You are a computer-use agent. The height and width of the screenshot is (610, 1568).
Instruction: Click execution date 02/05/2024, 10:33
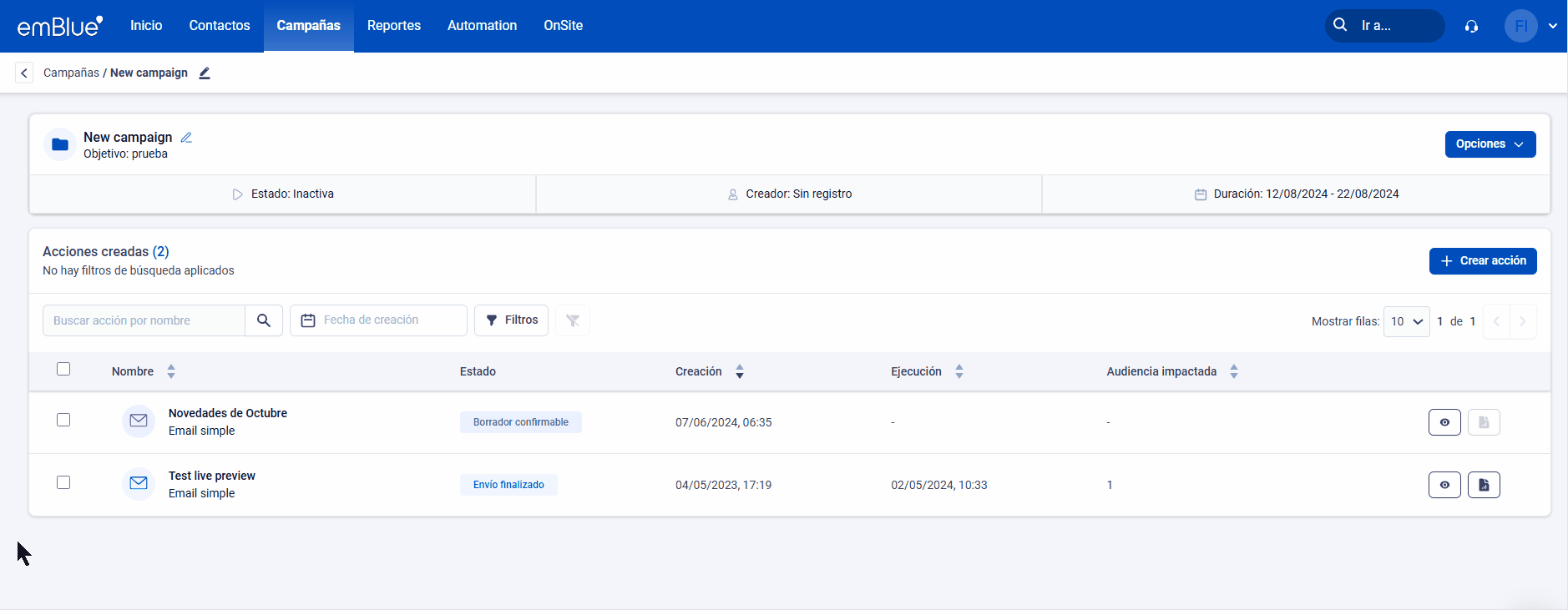pyautogui.click(x=939, y=485)
